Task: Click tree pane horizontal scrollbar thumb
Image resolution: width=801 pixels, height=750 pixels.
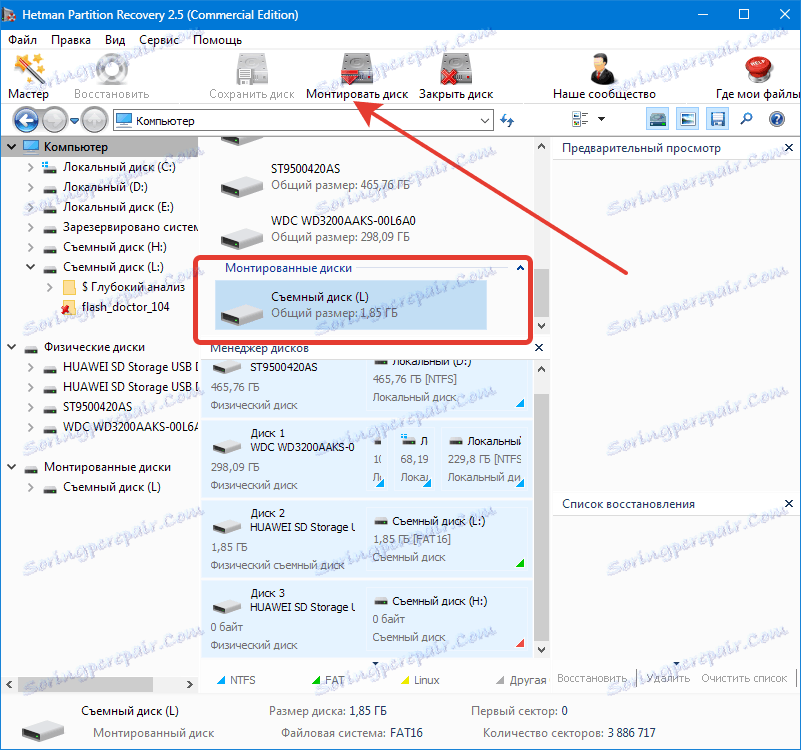Action: 85,684
